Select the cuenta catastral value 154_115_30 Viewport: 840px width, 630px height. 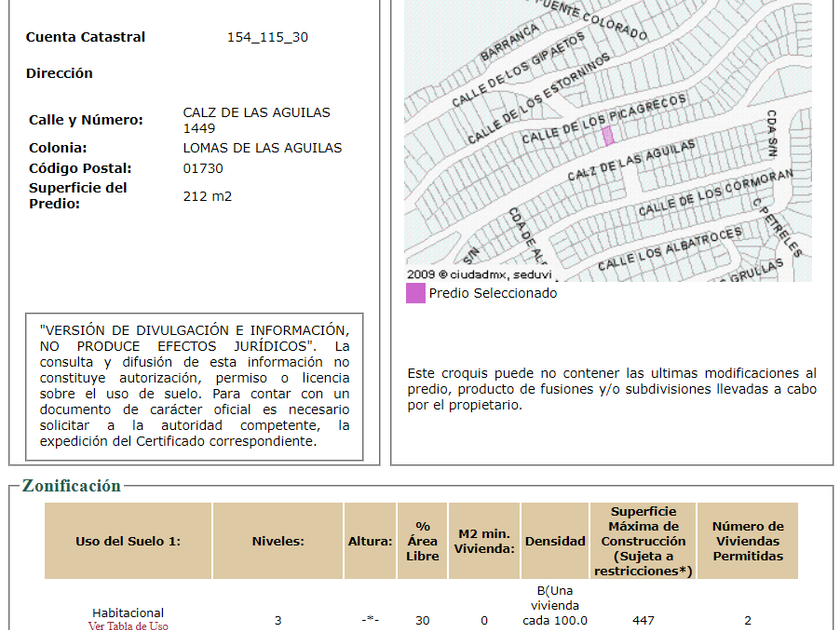(x=267, y=37)
